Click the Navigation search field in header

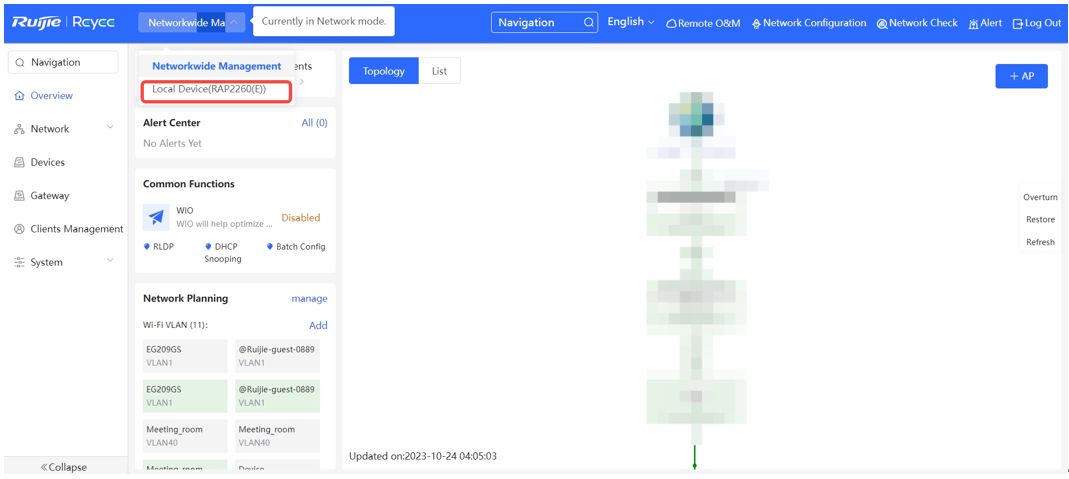(x=544, y=22)
